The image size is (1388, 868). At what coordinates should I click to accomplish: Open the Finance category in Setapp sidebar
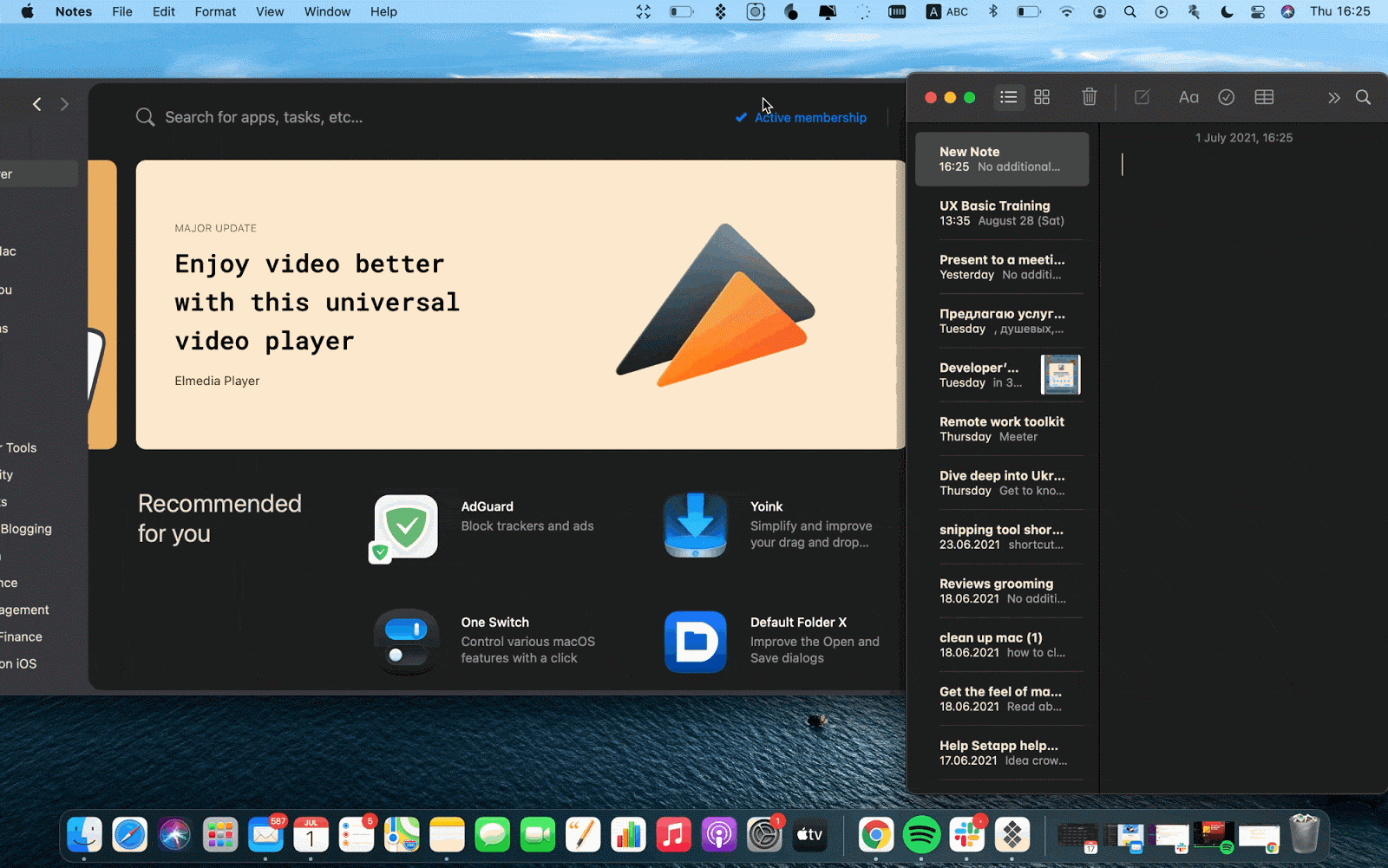pos(21,636)
